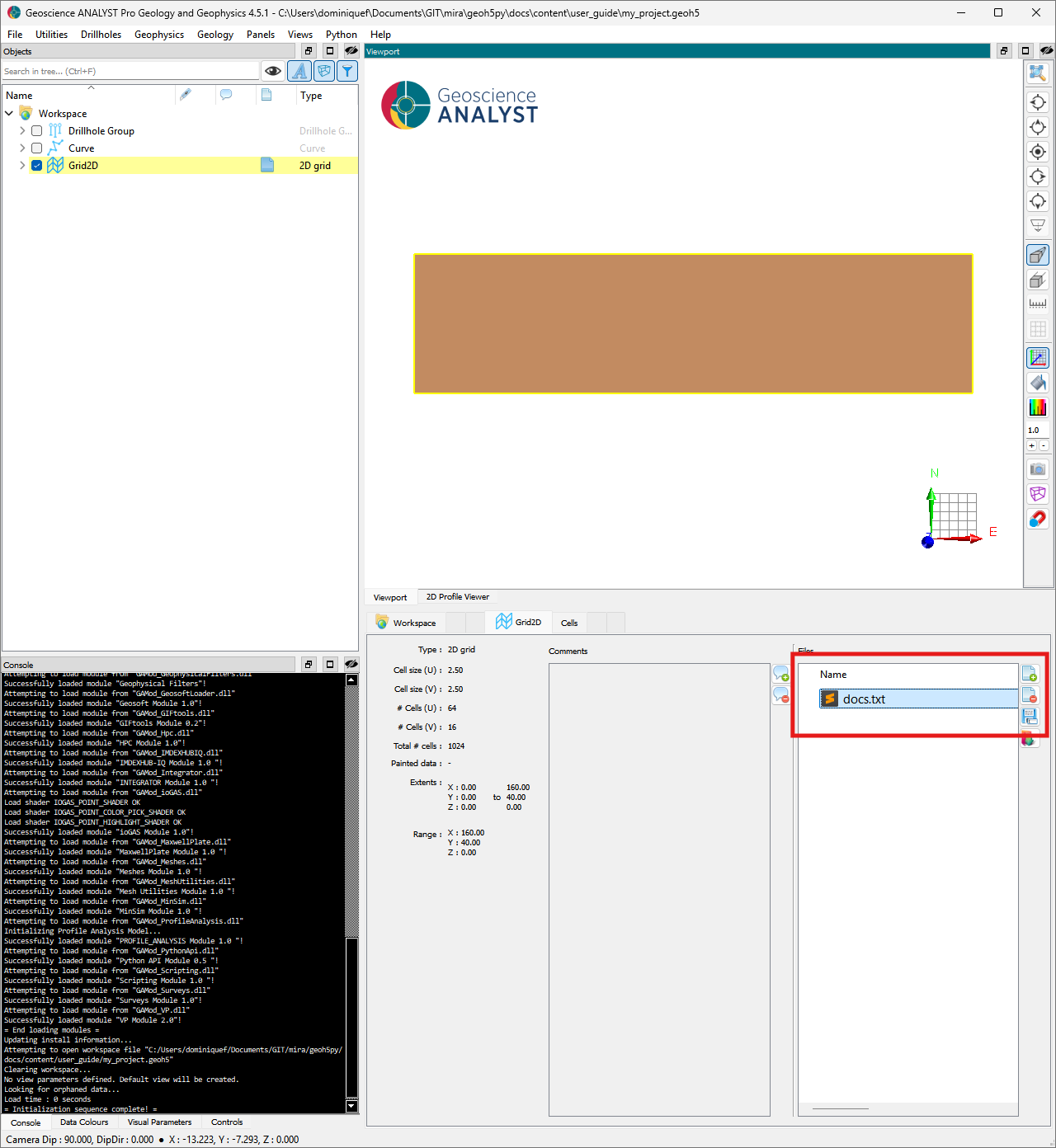The height and width of the screenshot is (1148, 1056).
Task: Click the console scrollbar down arrow
Action: click(352, 1107)
